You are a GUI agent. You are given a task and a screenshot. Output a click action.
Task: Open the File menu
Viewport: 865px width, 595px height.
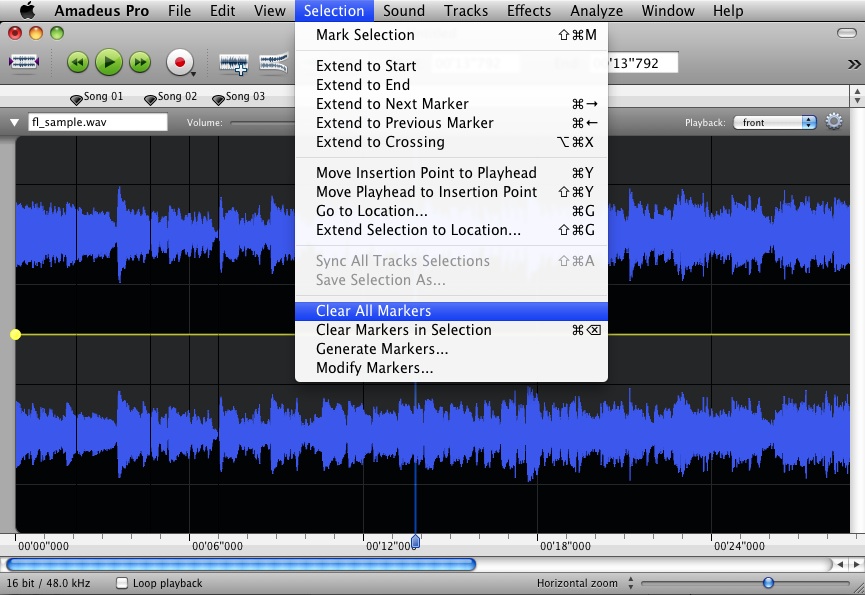179,10
